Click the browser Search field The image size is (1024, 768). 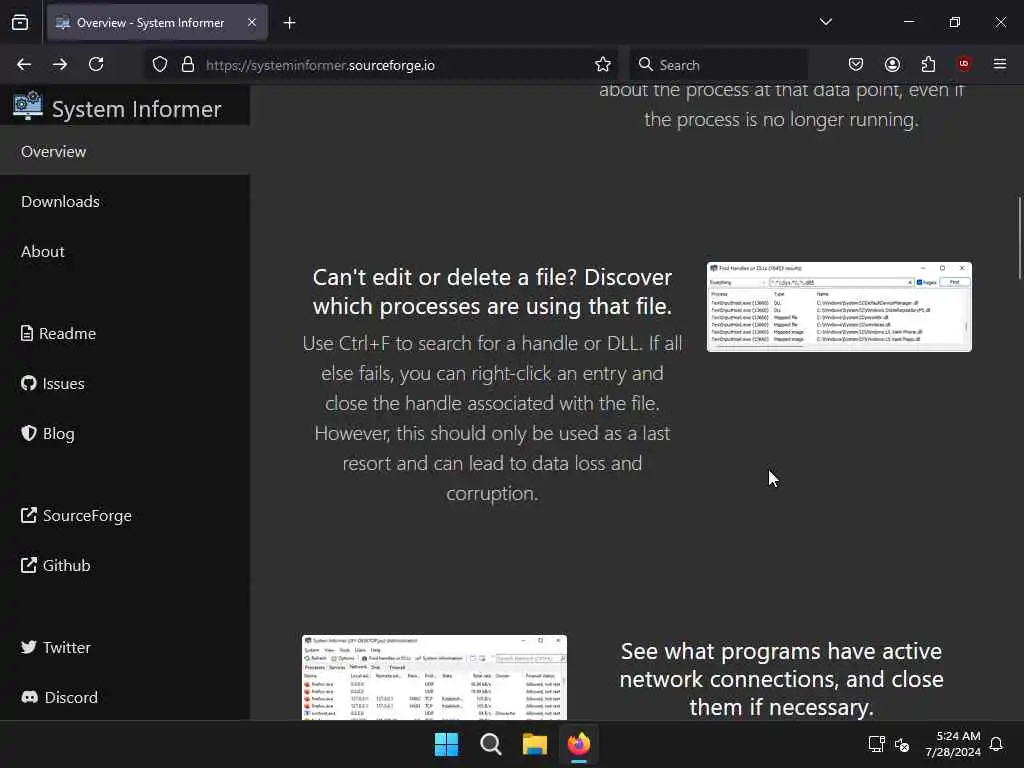click(x=718, y=65)
